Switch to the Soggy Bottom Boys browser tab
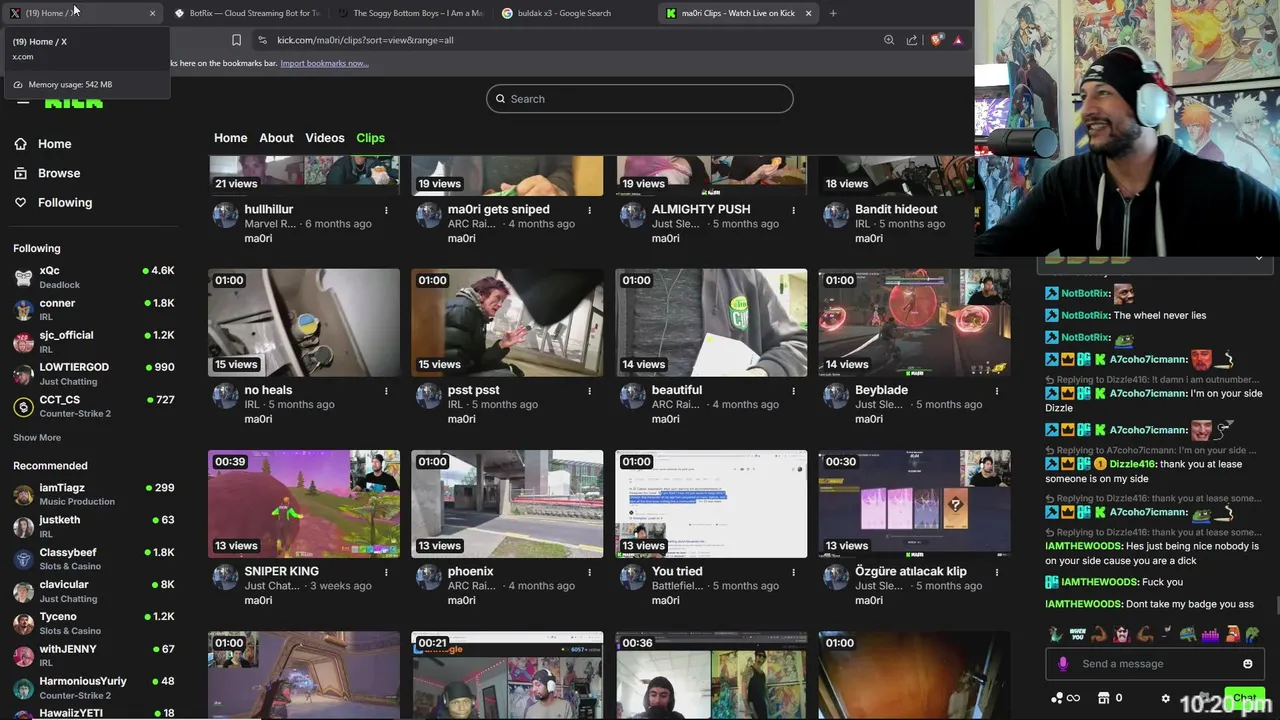 click(x=410, y=13)
